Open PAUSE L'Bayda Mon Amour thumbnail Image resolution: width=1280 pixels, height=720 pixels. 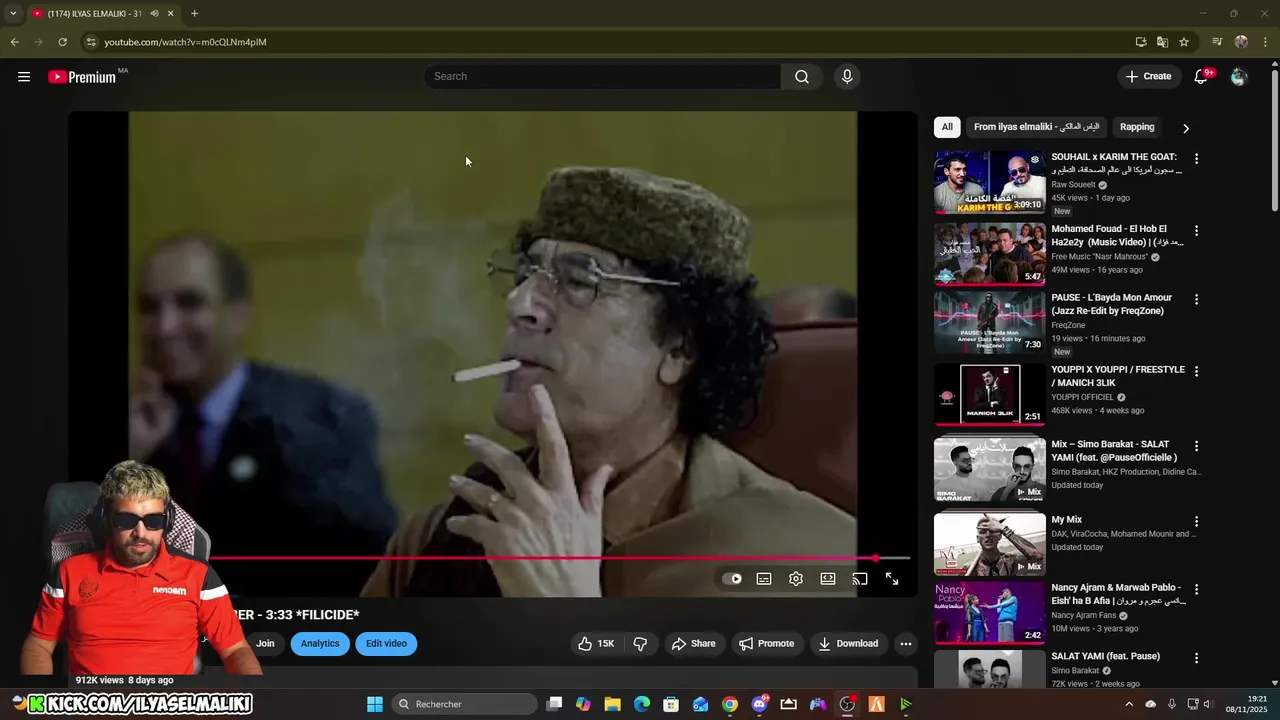990,323
